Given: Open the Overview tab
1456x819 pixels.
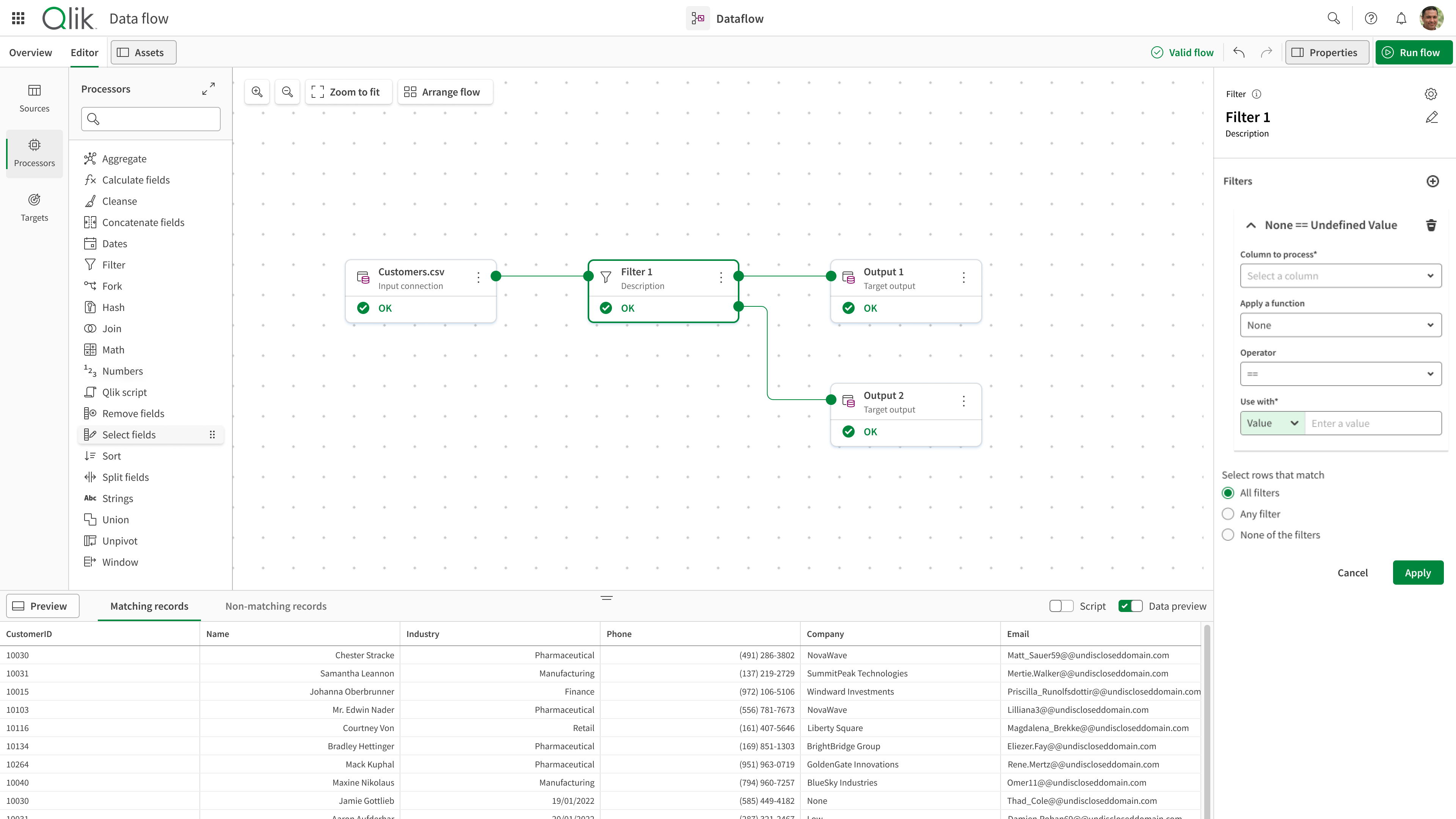Looking at the screenshot, I should pyautogui.click(x=30, y=52).
